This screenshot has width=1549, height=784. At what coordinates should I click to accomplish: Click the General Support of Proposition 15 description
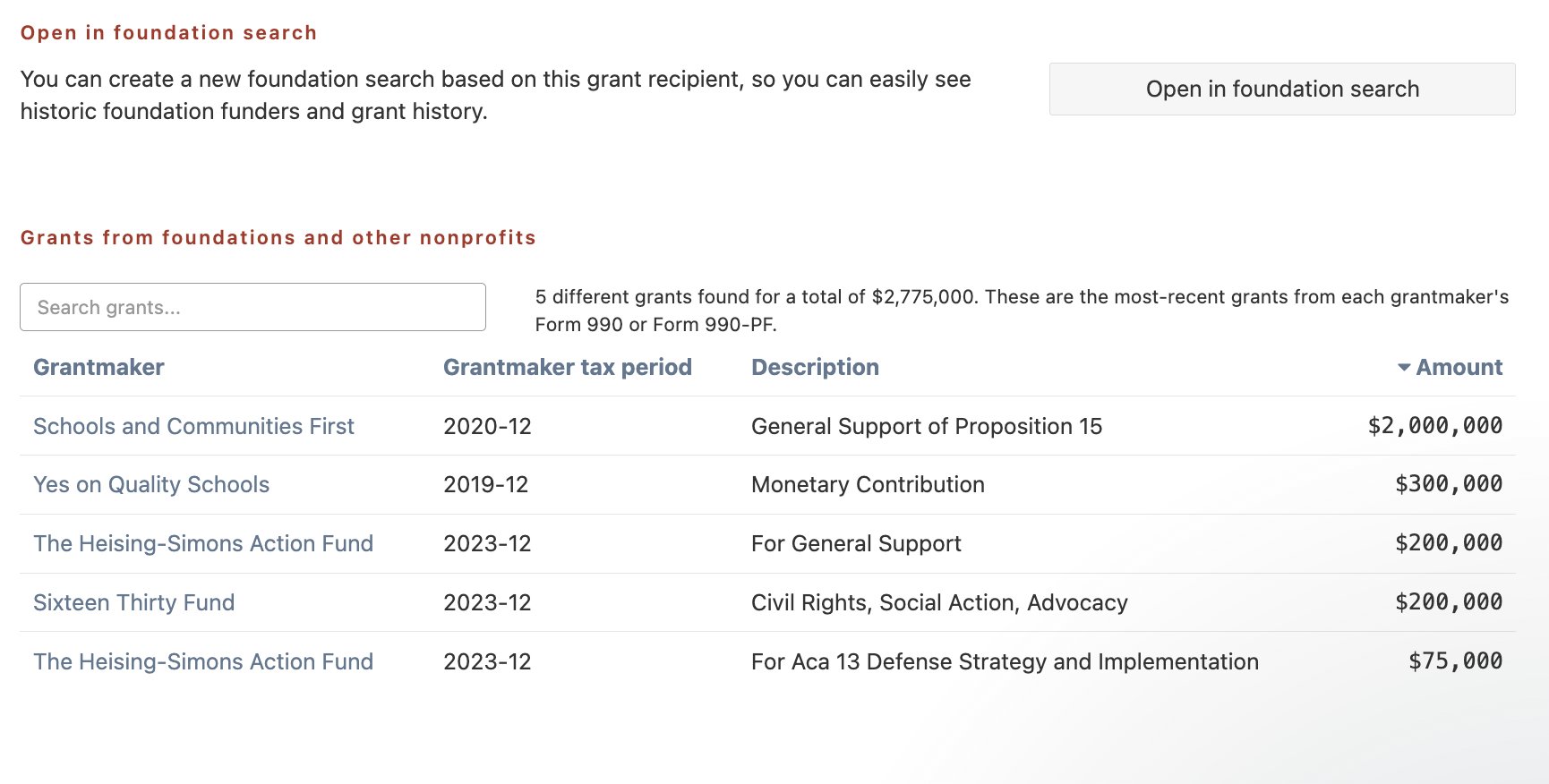927,426
